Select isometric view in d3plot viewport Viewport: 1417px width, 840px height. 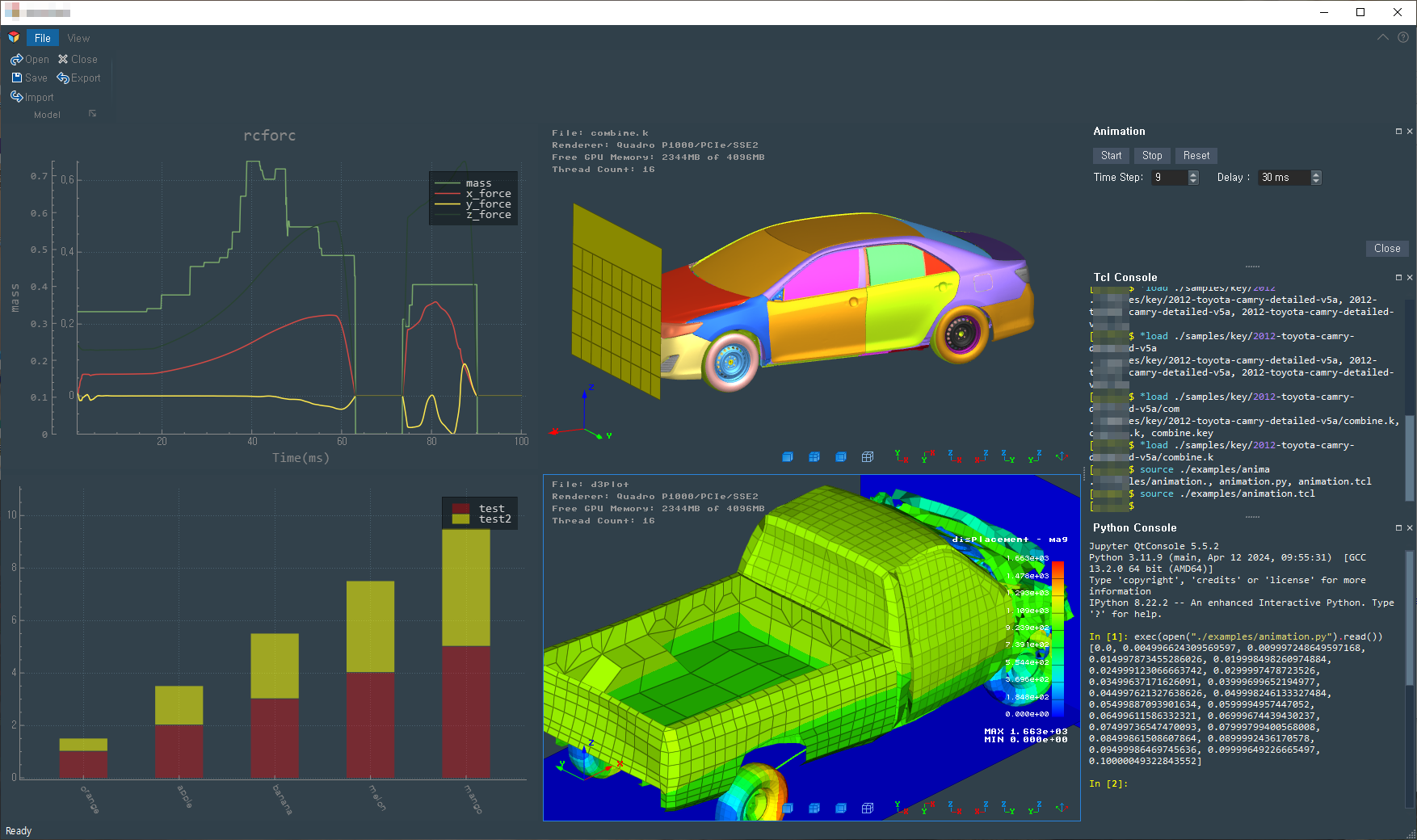1062,808
